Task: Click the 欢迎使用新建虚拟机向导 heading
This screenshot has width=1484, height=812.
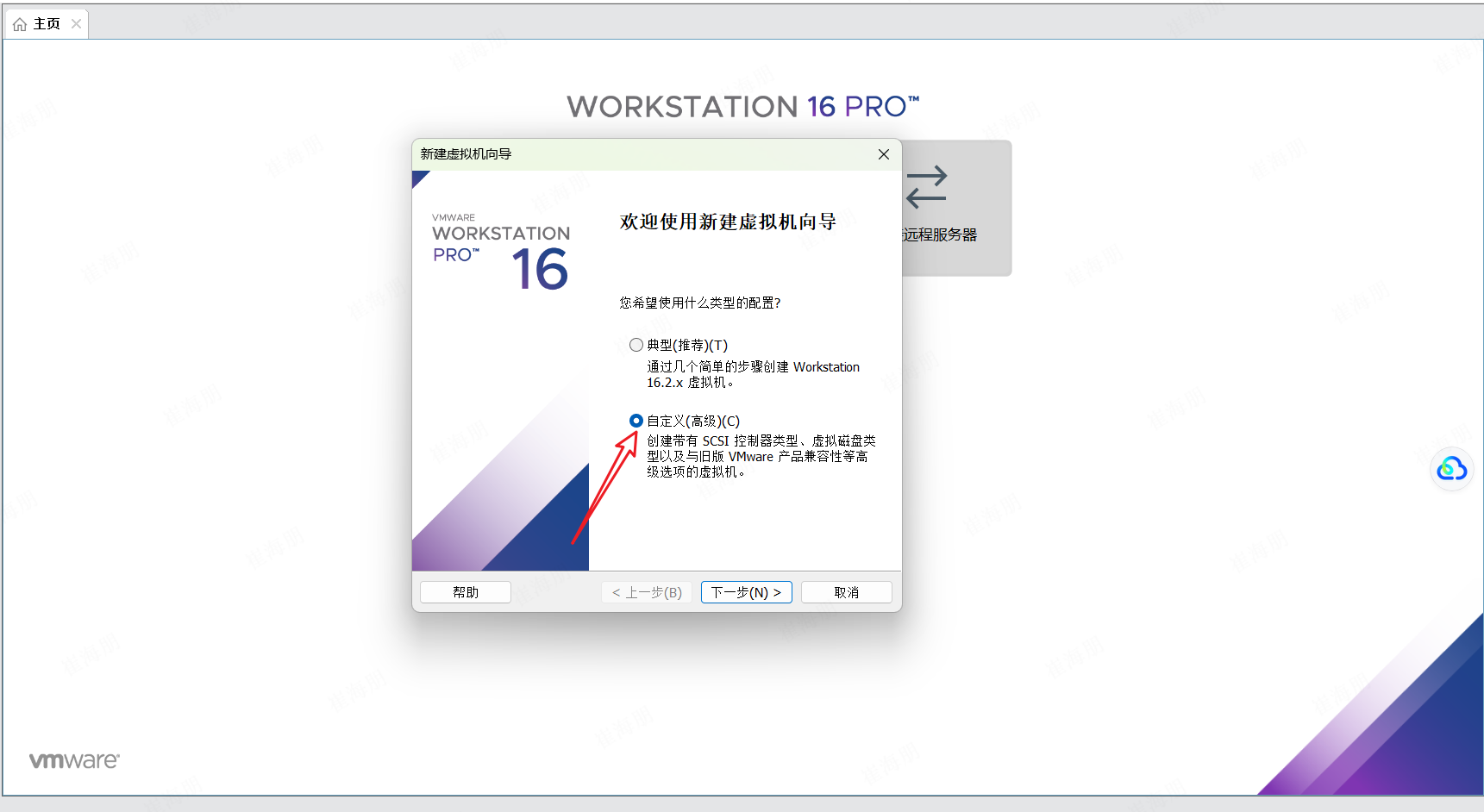Action: (728, 222)
